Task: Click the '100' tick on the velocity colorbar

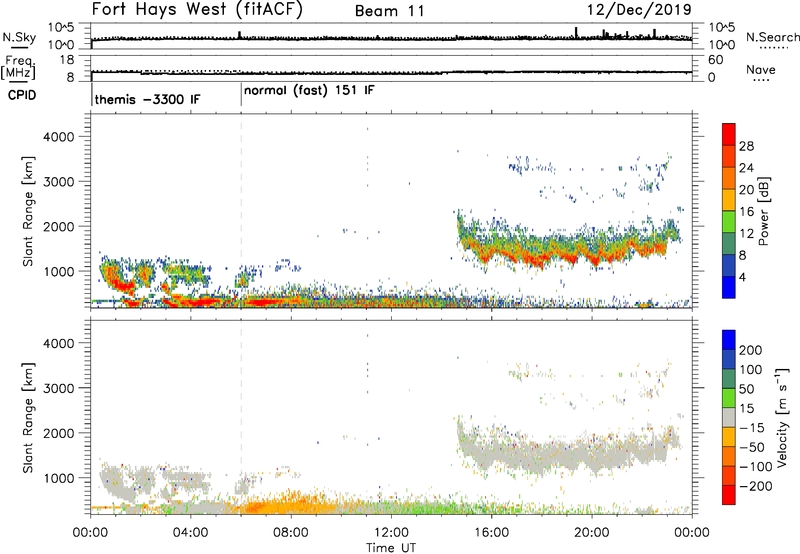Action: 751,369
